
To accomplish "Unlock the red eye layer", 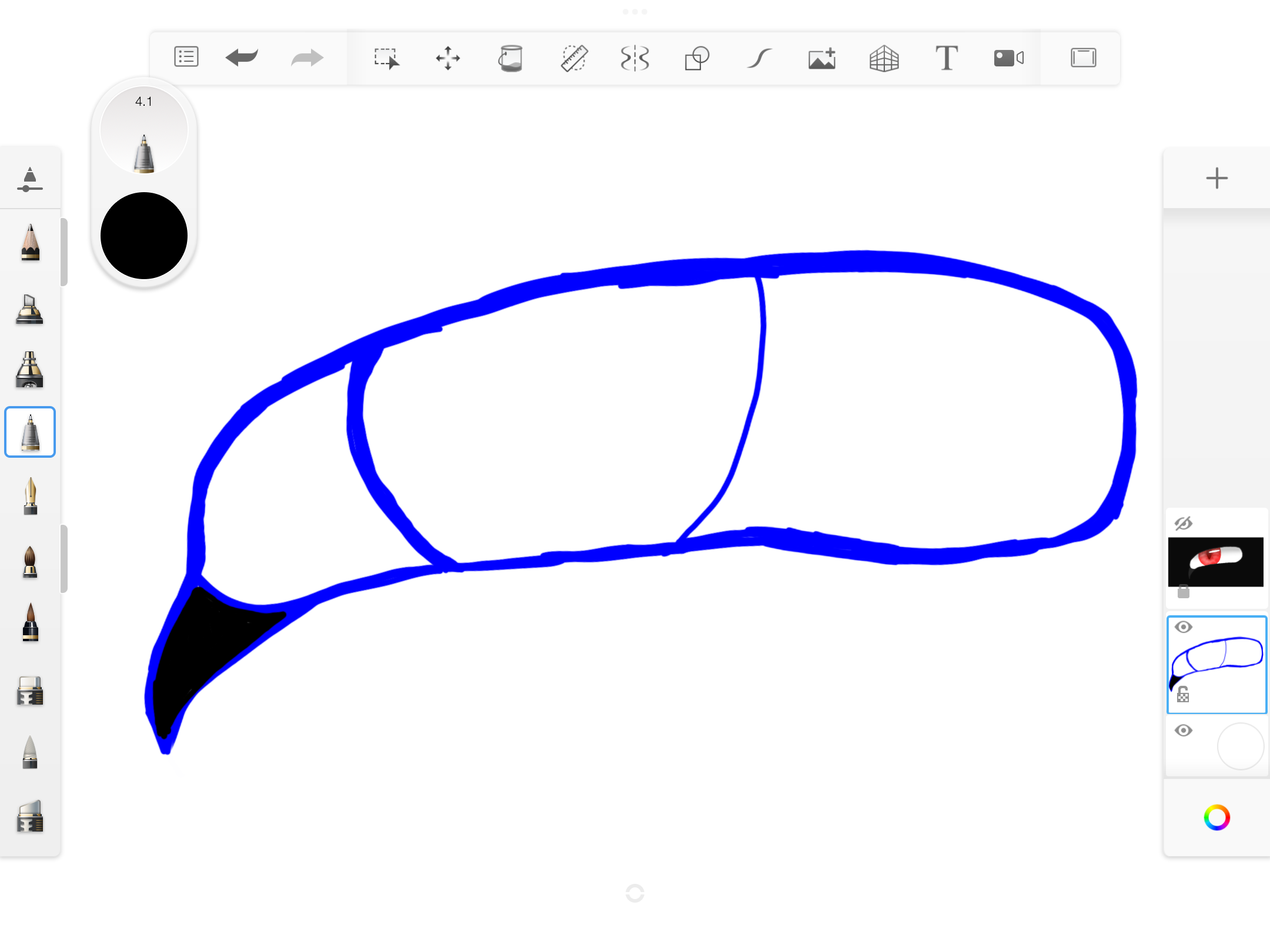I will (1183, 592).
